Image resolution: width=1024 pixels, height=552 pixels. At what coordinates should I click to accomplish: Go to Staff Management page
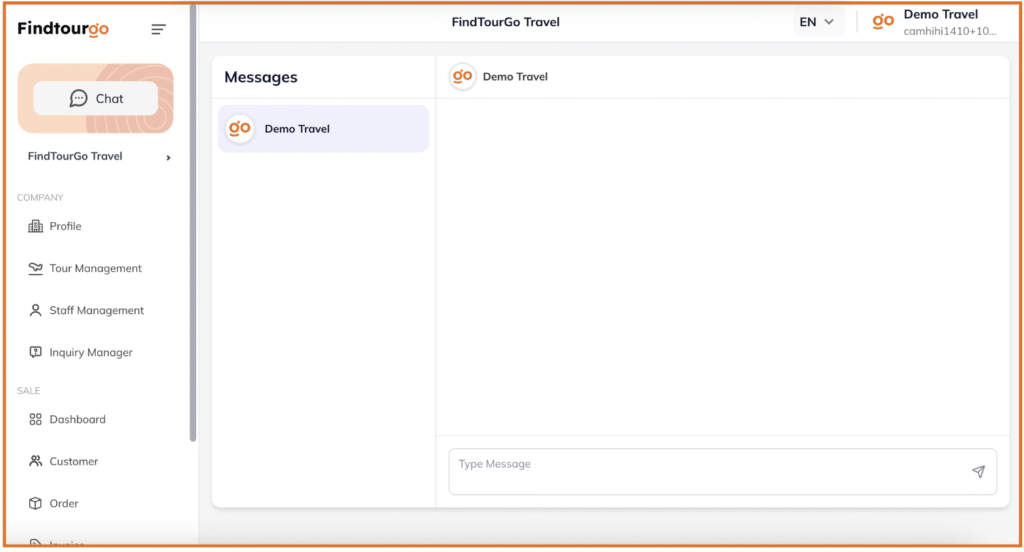click(96, 311)
